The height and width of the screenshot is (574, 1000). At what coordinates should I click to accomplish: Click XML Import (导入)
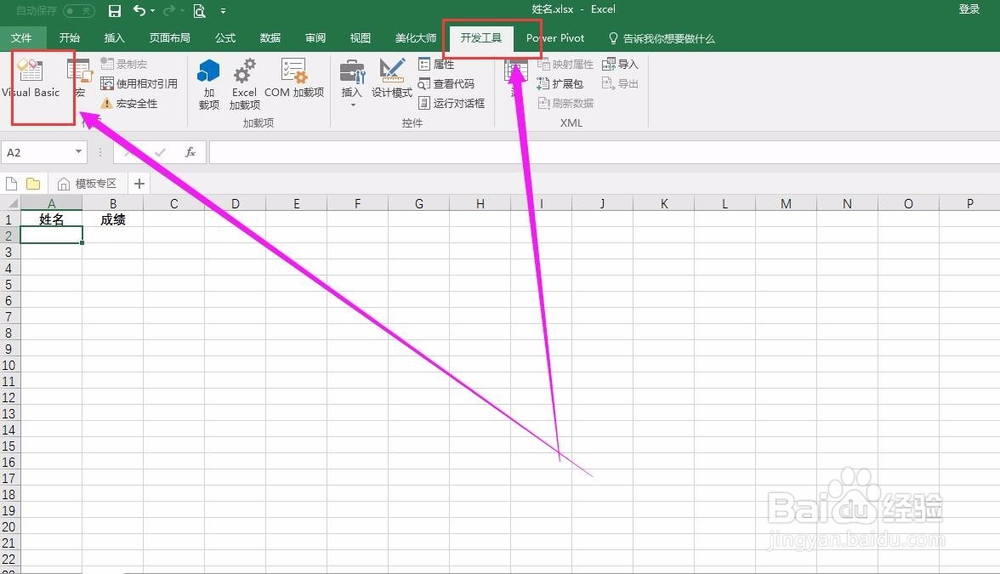click(x=620, y=64)
